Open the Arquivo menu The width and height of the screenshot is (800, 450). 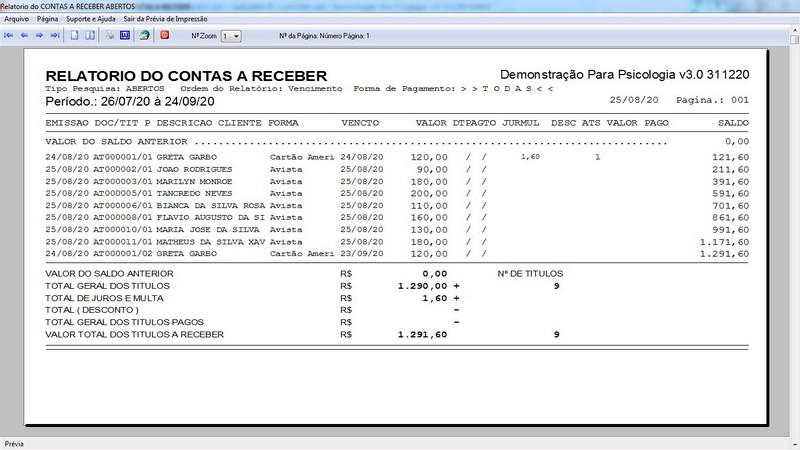(x=16, y=19)
